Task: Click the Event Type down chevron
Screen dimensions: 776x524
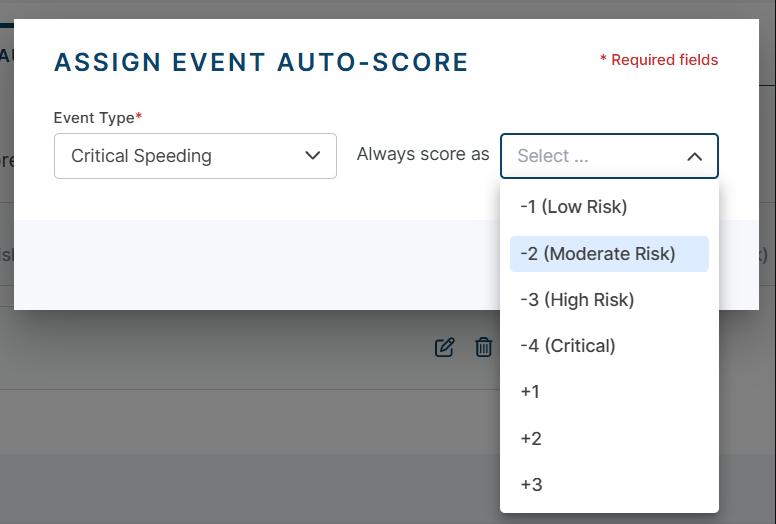Action: [x=312, y=156]
